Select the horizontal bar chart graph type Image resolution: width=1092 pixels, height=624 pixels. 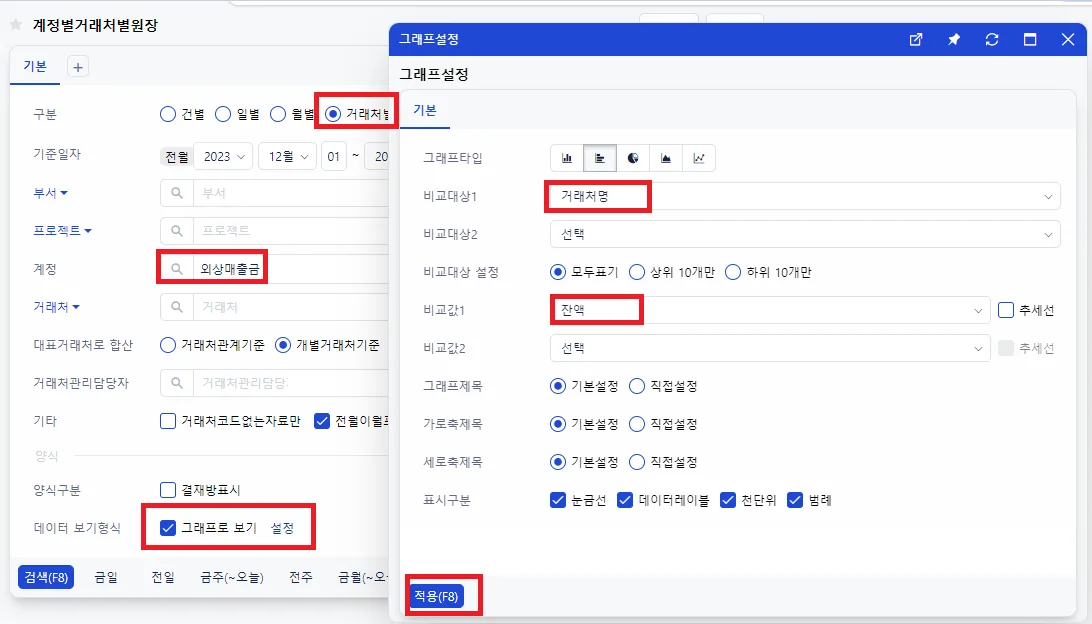click(x=600, y=158)
